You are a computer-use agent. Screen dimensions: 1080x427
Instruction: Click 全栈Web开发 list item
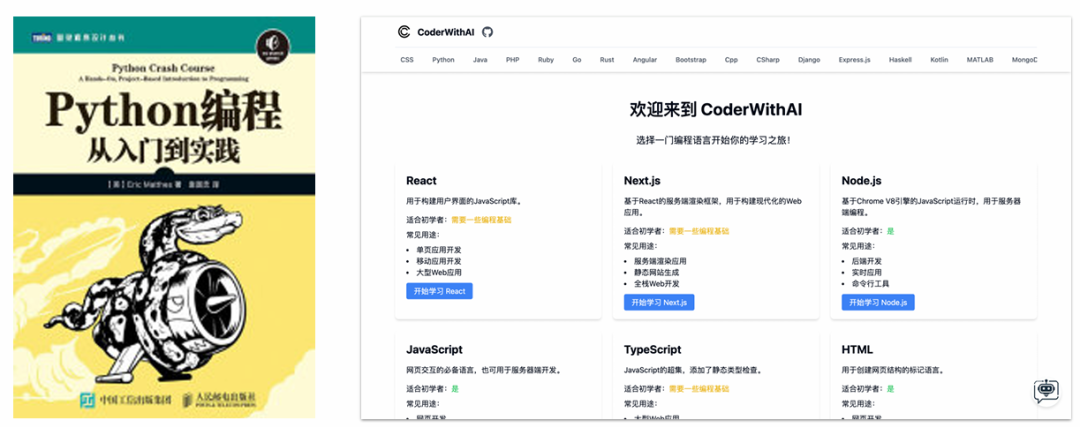point(656,283)
